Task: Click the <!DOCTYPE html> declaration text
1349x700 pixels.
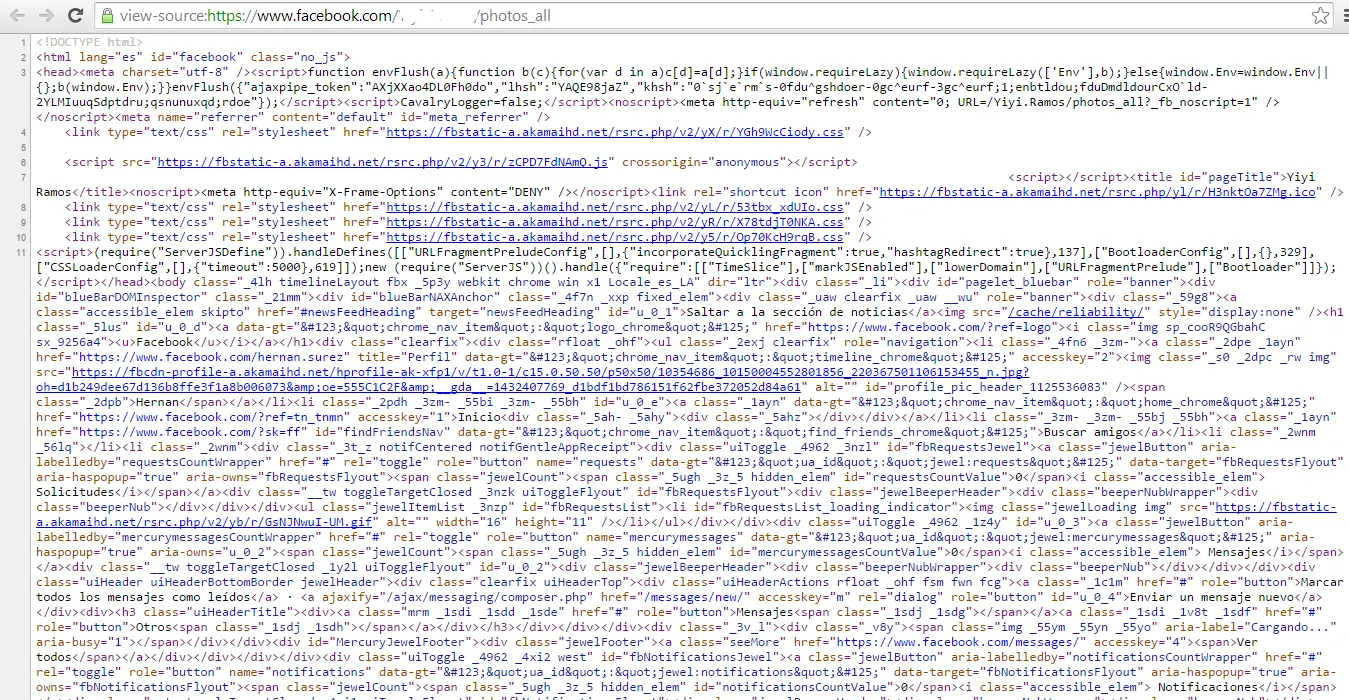Action: [x=89, y=42]
